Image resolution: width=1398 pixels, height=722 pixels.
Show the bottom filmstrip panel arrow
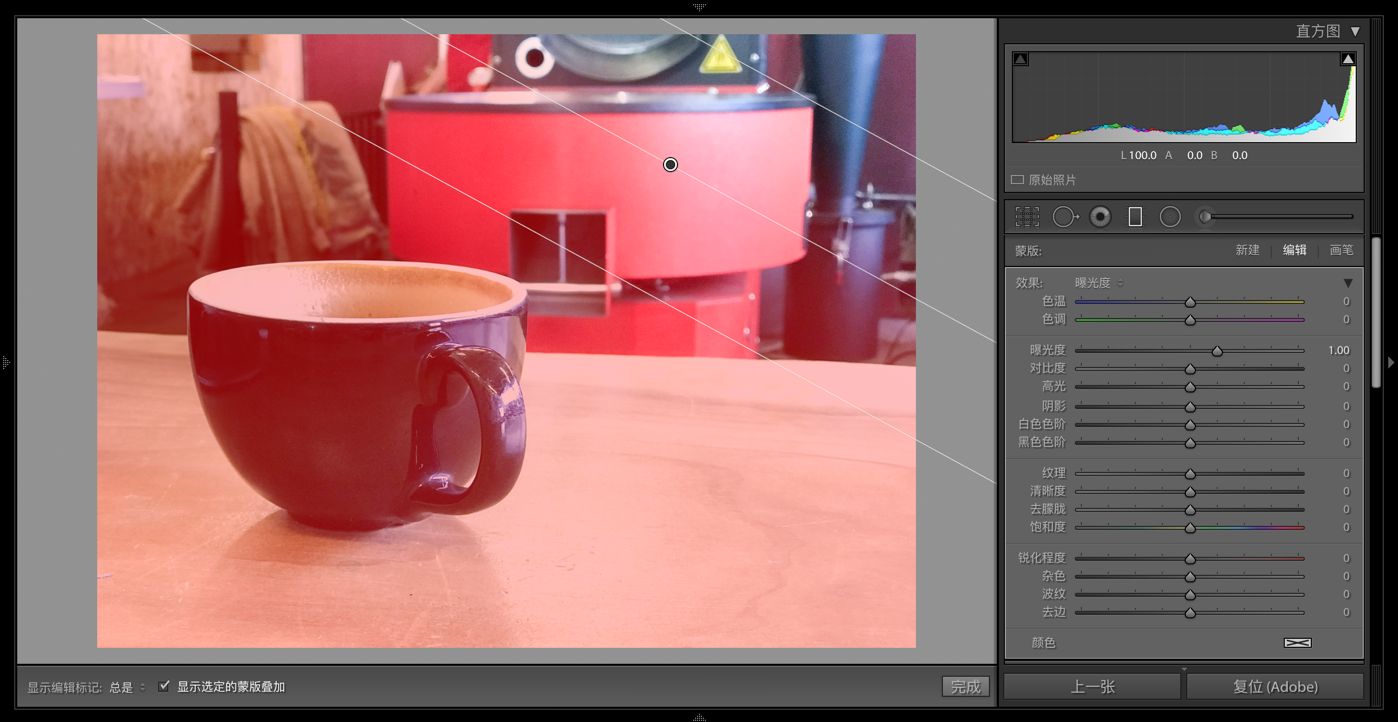click(699, 716)
